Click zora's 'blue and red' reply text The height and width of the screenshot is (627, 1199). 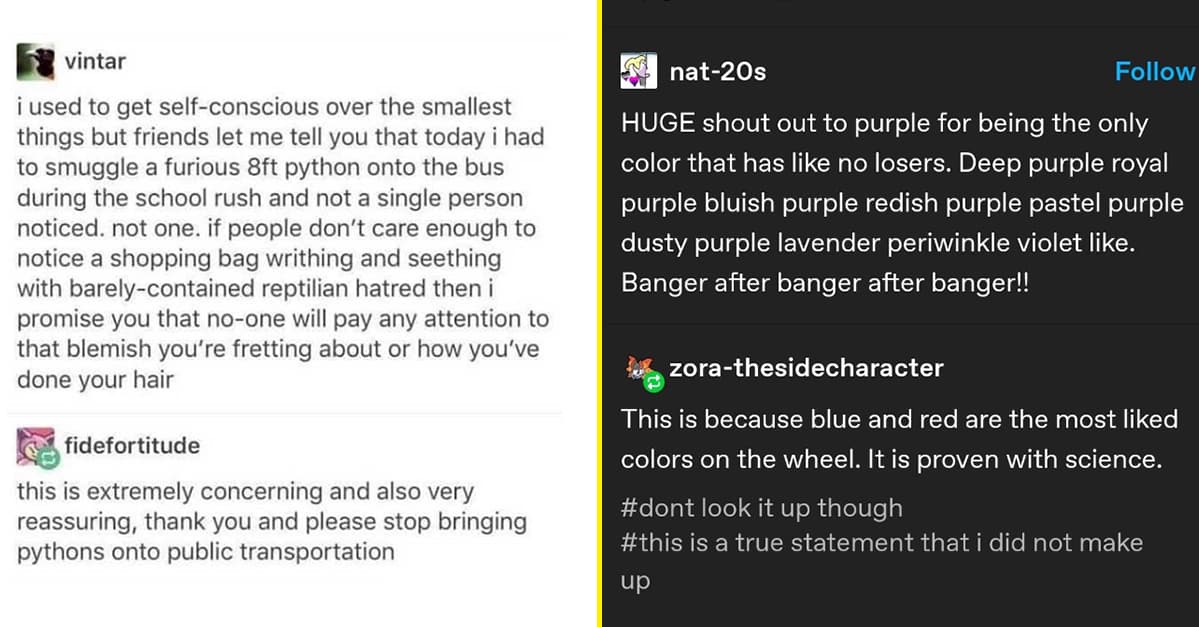pyautogui.click(x=898, y=439)
